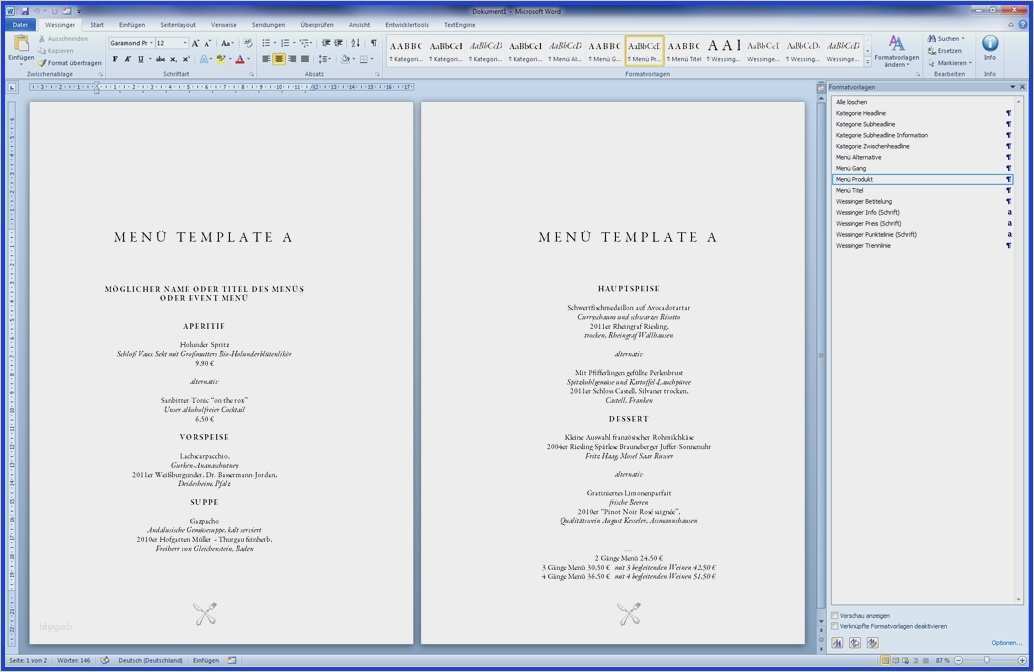Open the font name dropdown
The height and width of the screenshot is (672, 1034).
(151, 44)
